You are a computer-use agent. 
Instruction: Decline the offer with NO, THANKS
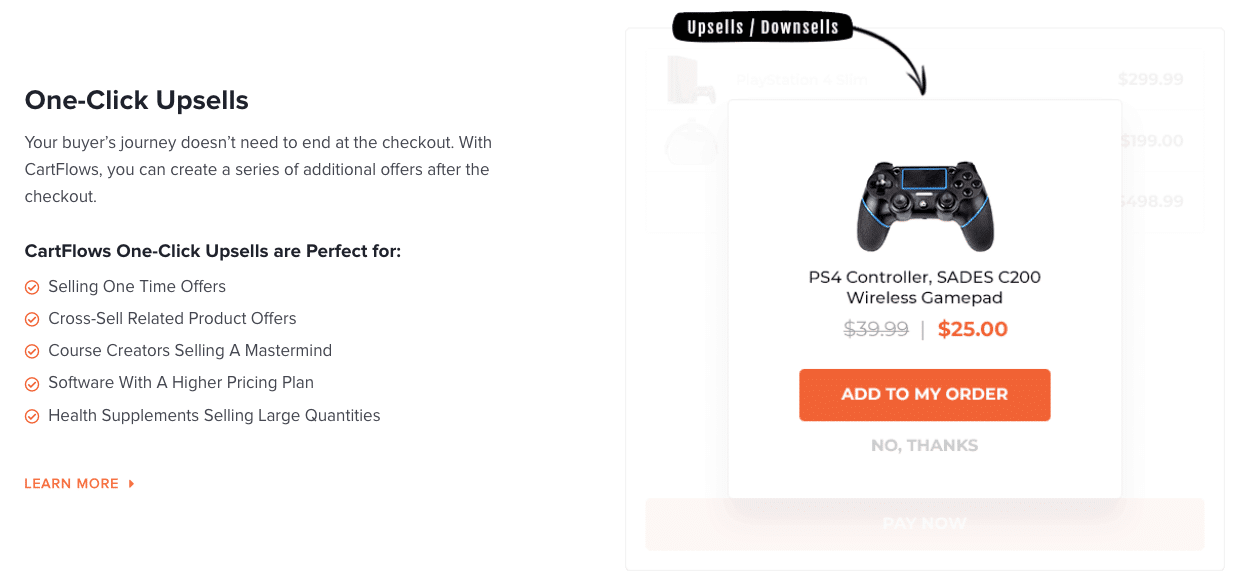point(925,446)
